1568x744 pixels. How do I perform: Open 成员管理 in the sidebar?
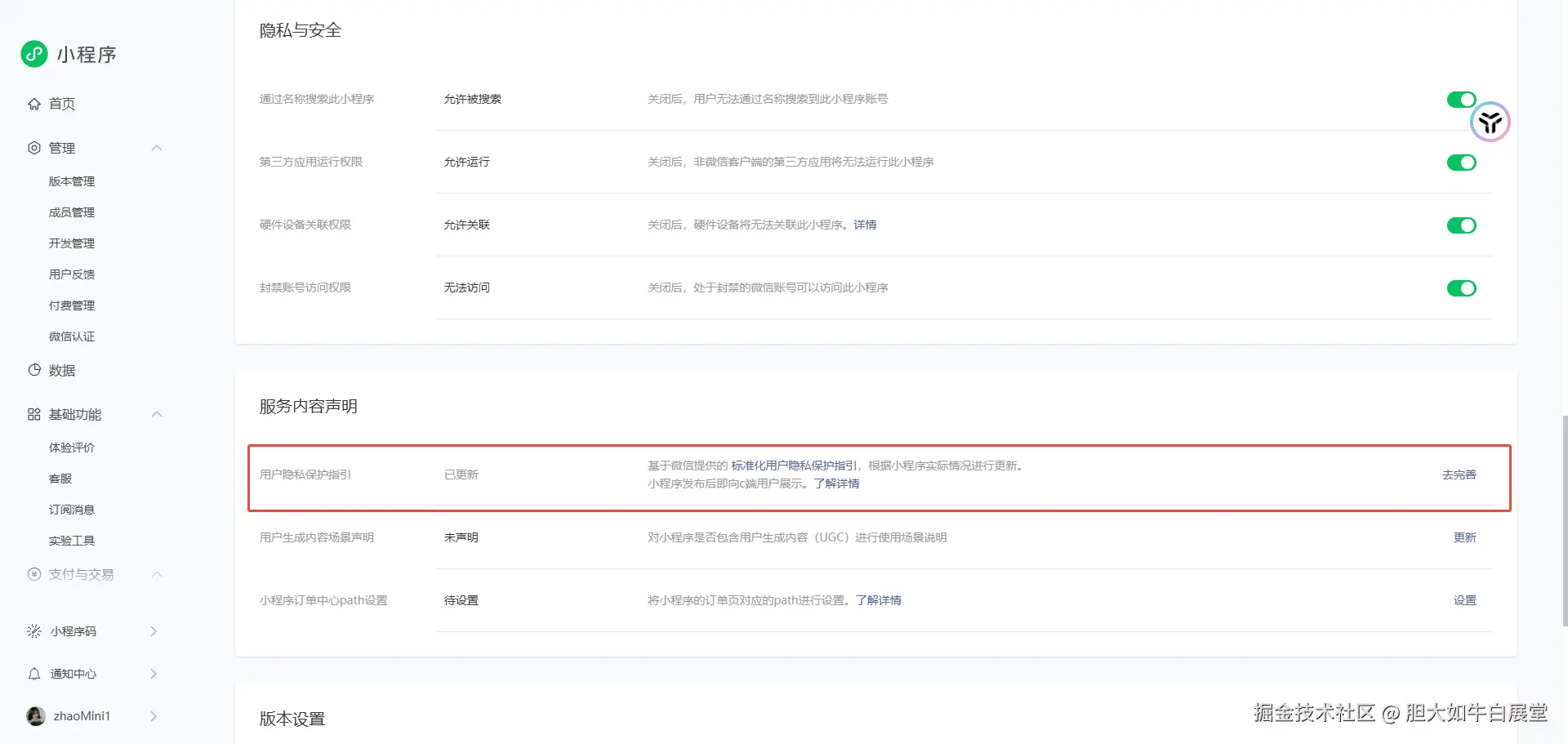click(72, 212)
